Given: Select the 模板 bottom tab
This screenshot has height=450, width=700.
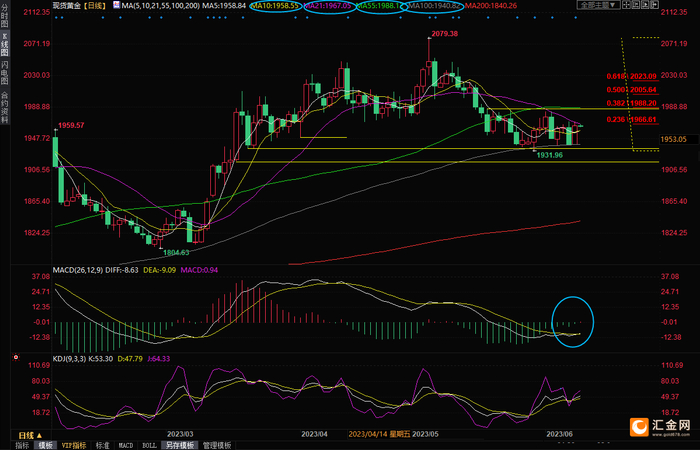Looking at the screenshot, I should [x=45, y=446].
